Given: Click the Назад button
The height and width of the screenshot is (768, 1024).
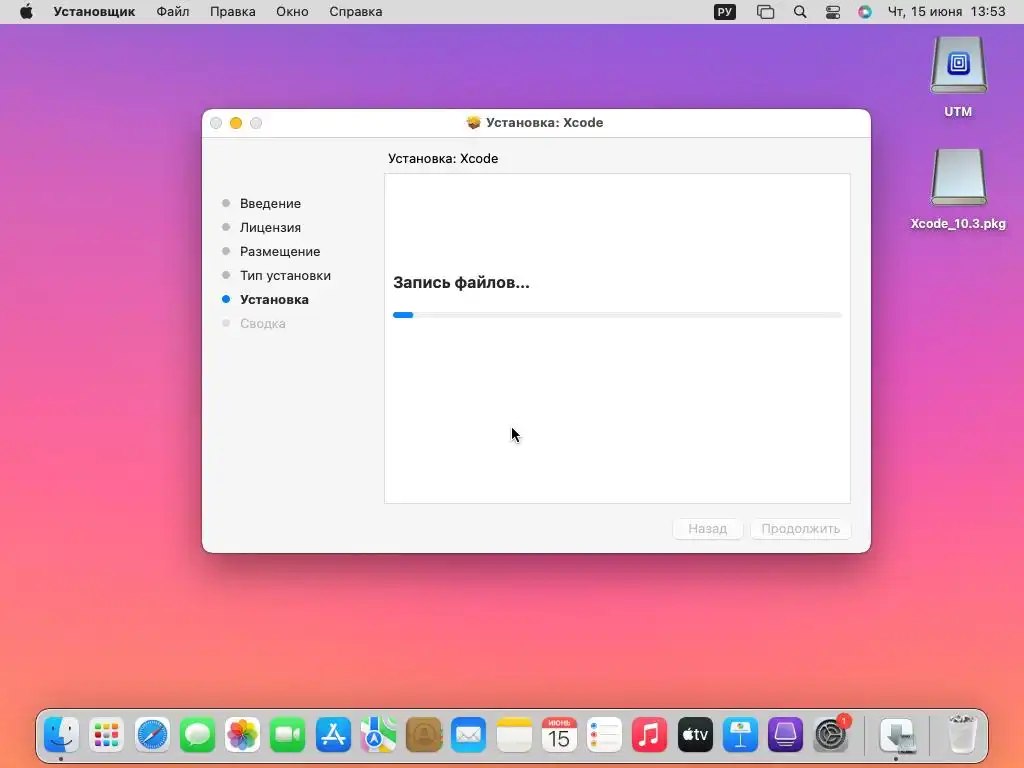Looking at the screenshot, I should tap(707, 529).
